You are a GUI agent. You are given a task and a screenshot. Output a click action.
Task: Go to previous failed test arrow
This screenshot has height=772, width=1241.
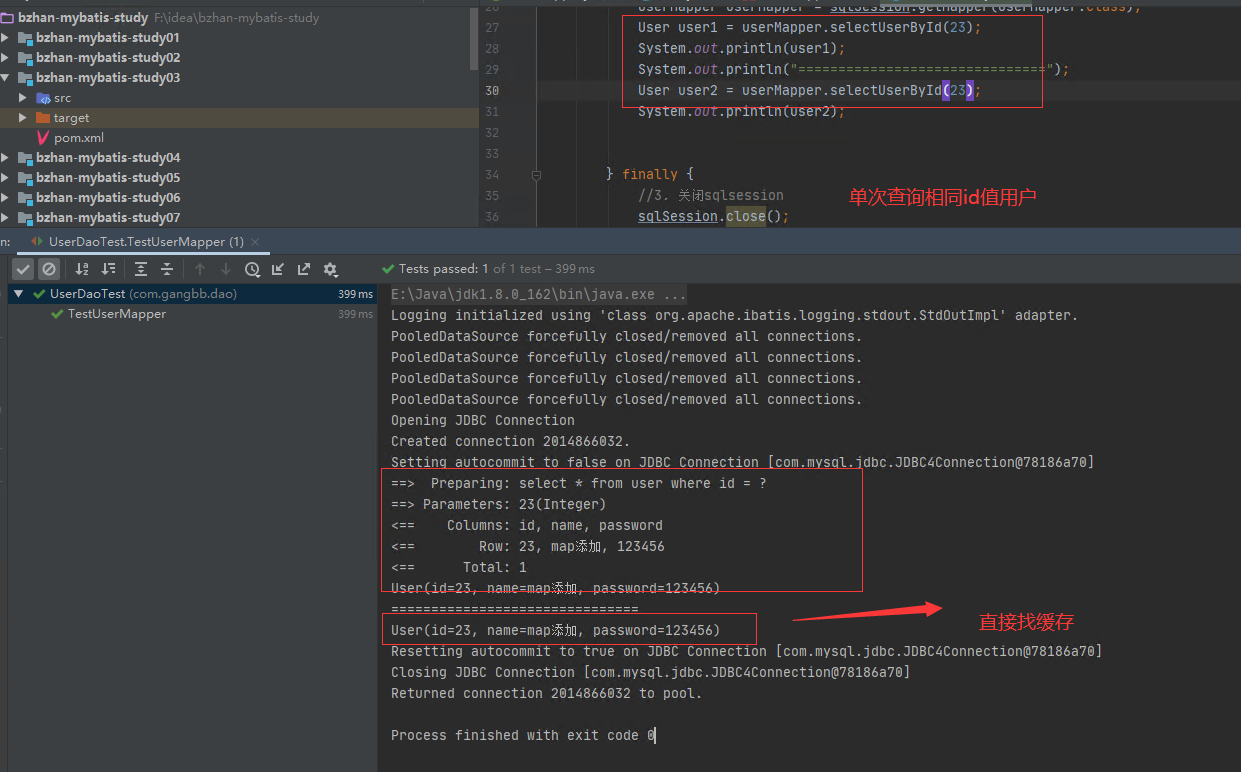coord(200,269)
